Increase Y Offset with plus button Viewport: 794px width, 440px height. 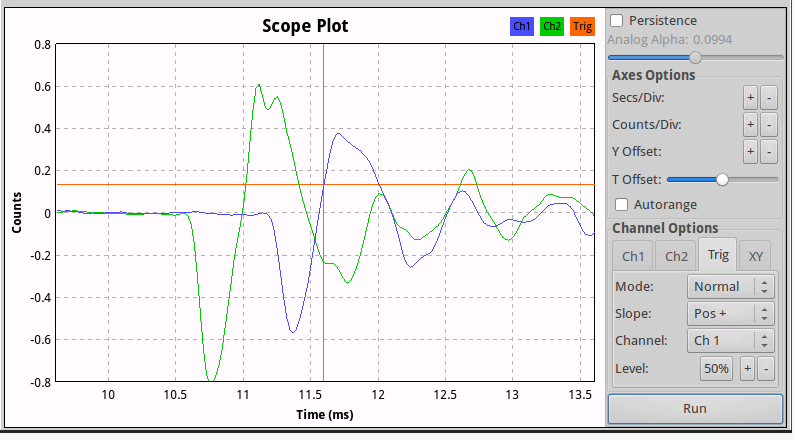749,152
